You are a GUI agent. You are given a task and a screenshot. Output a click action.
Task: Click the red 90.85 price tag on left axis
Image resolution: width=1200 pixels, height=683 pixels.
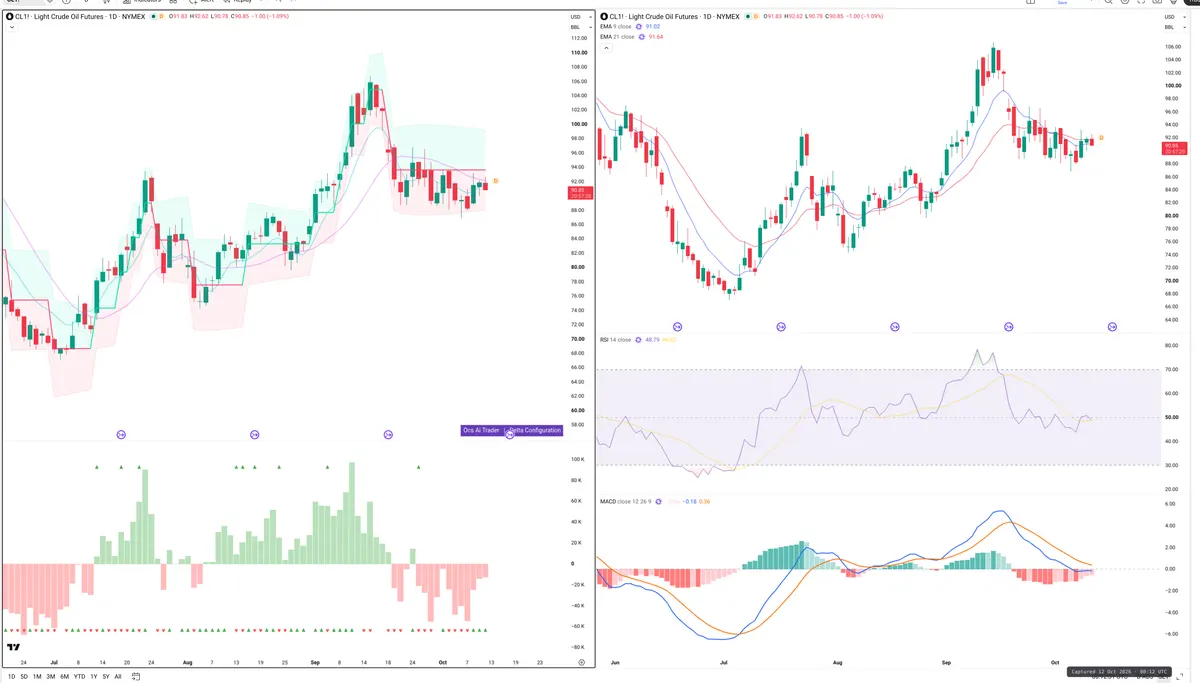click(x=580, y=193)
